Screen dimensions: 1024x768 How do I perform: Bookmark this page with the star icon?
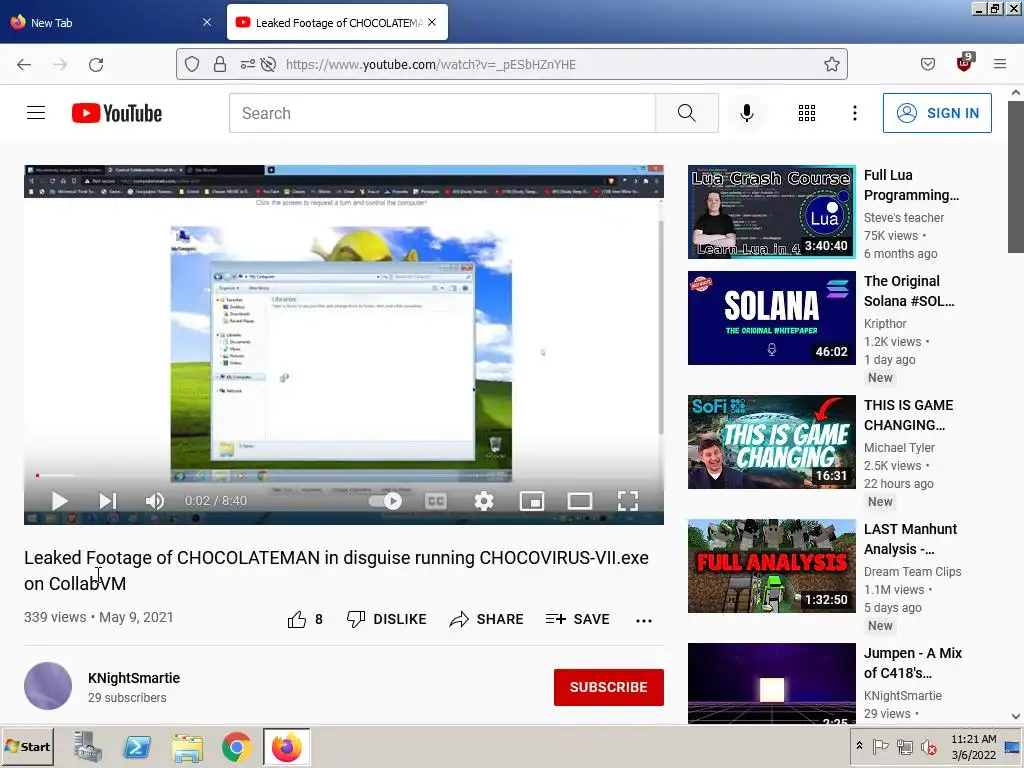pyautogui.click(x=831, y=64)
